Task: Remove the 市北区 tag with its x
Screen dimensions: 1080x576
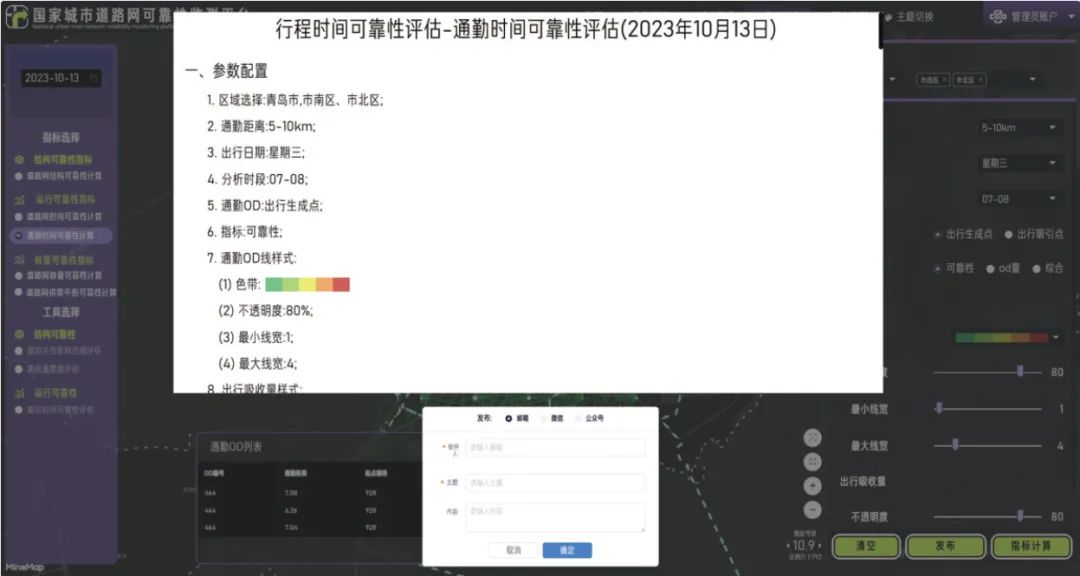Action: 980,80
